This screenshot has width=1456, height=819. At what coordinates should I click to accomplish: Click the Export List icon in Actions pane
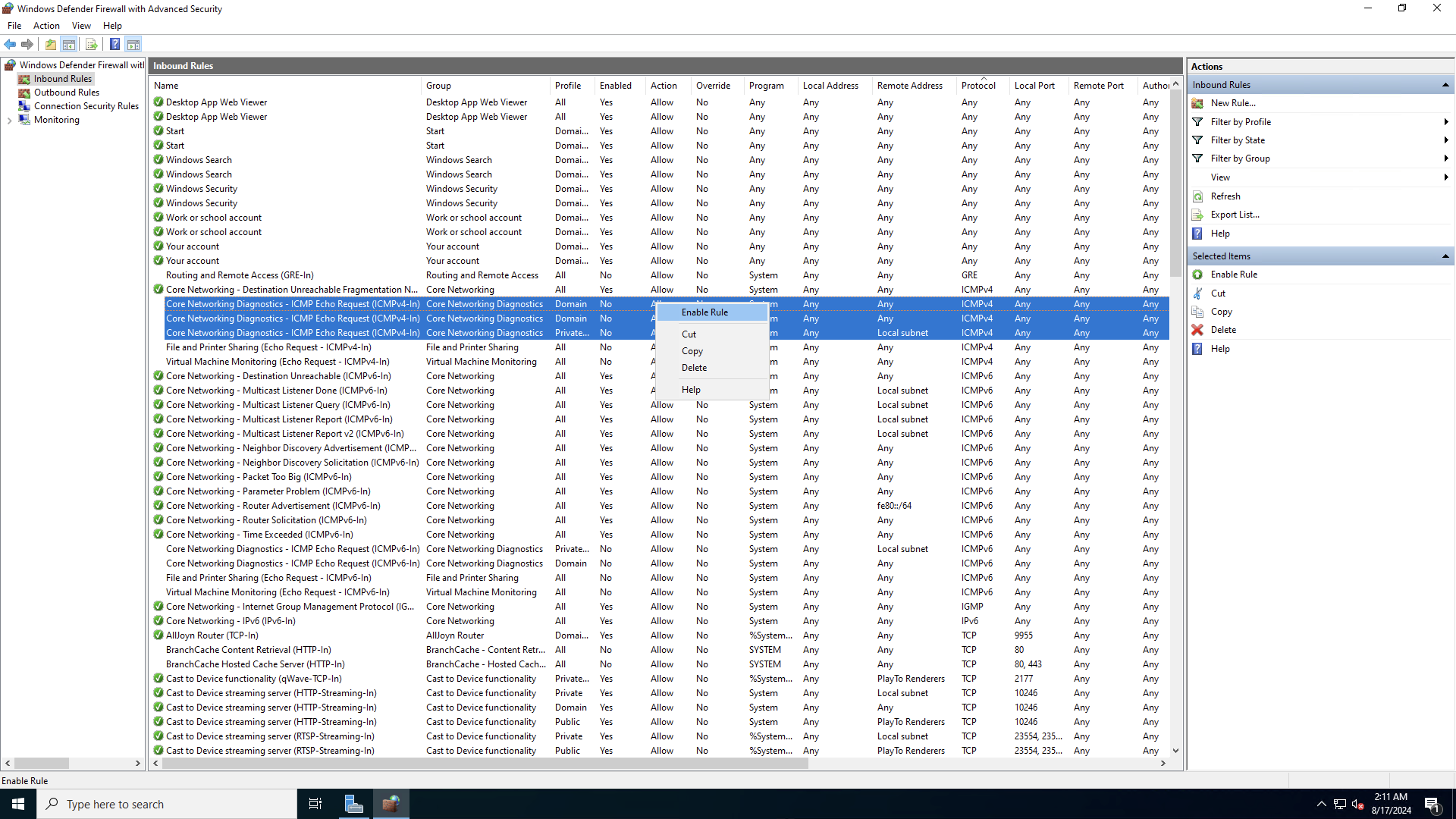click(1197, 215)
